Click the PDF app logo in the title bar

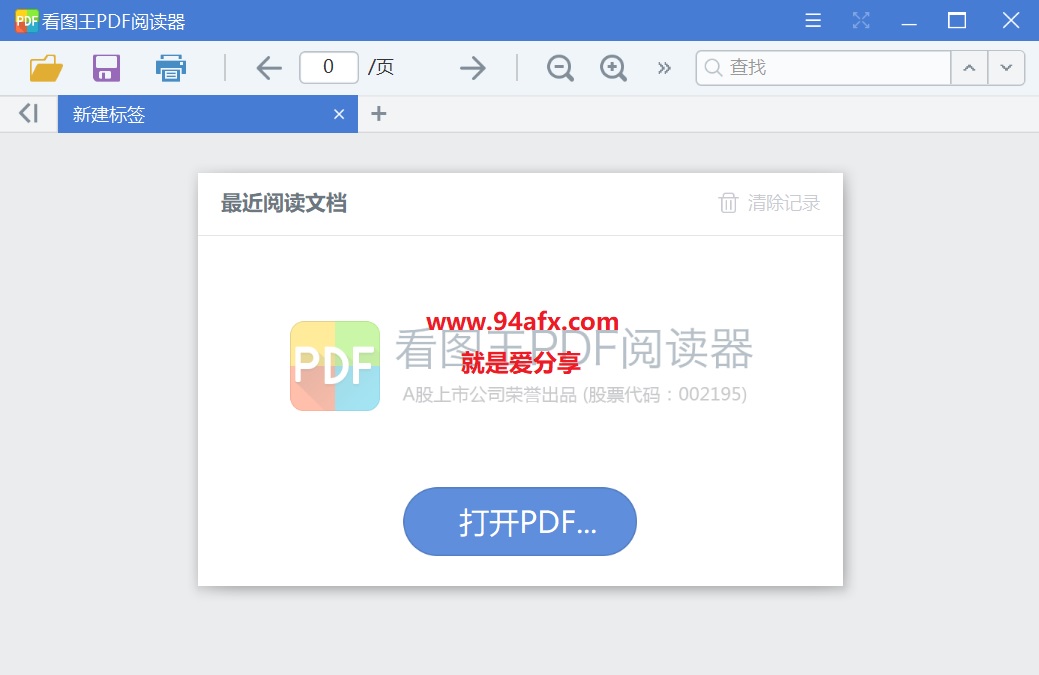27,21
